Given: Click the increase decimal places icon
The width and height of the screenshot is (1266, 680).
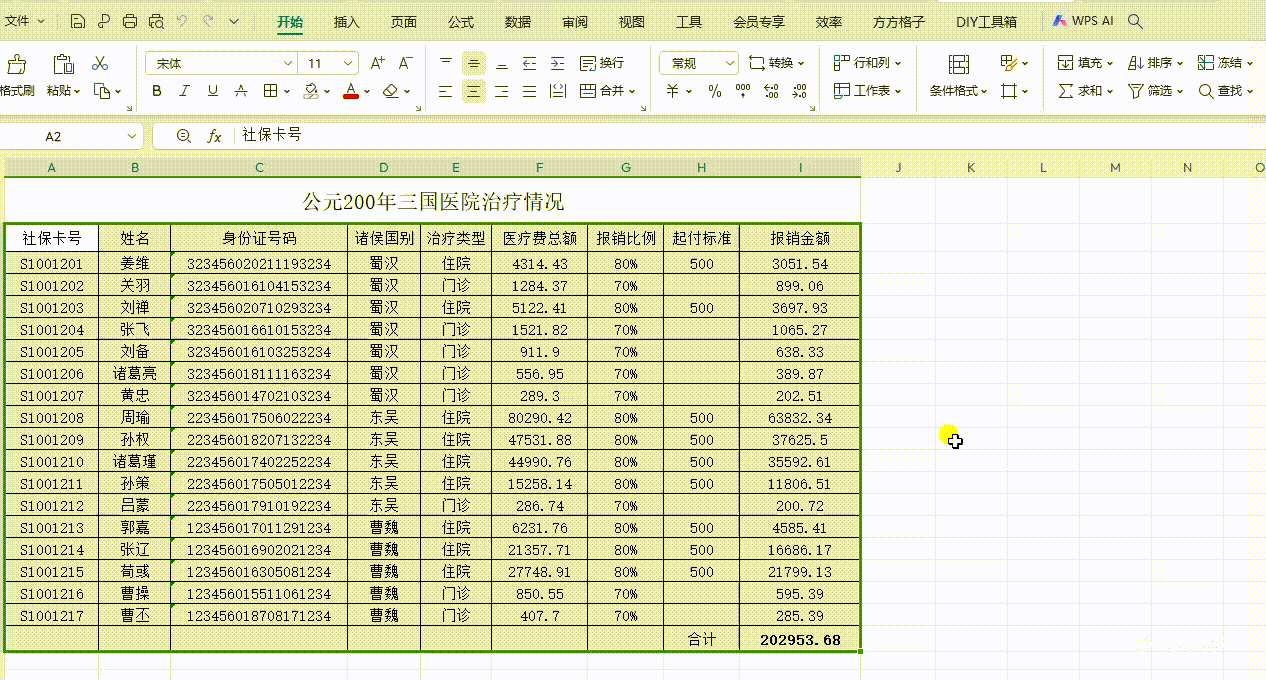Looking at the screenshot, I should pyautogui.click(x=772, y=91).
